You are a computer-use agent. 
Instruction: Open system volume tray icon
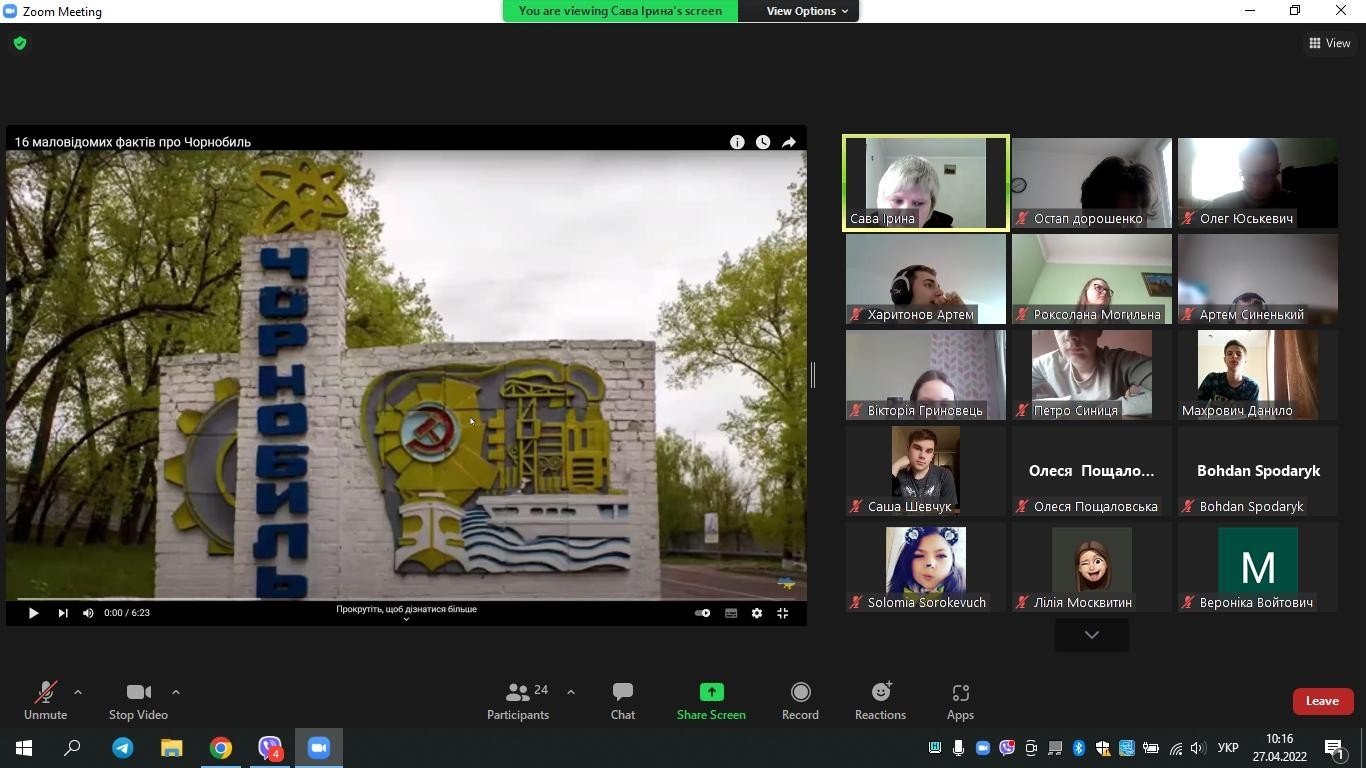pos(1198,748)
